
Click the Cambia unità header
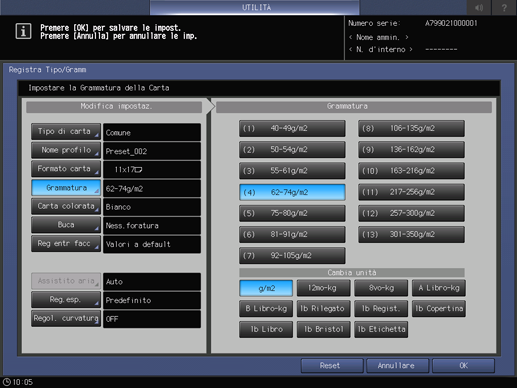(x=352, y=273)
